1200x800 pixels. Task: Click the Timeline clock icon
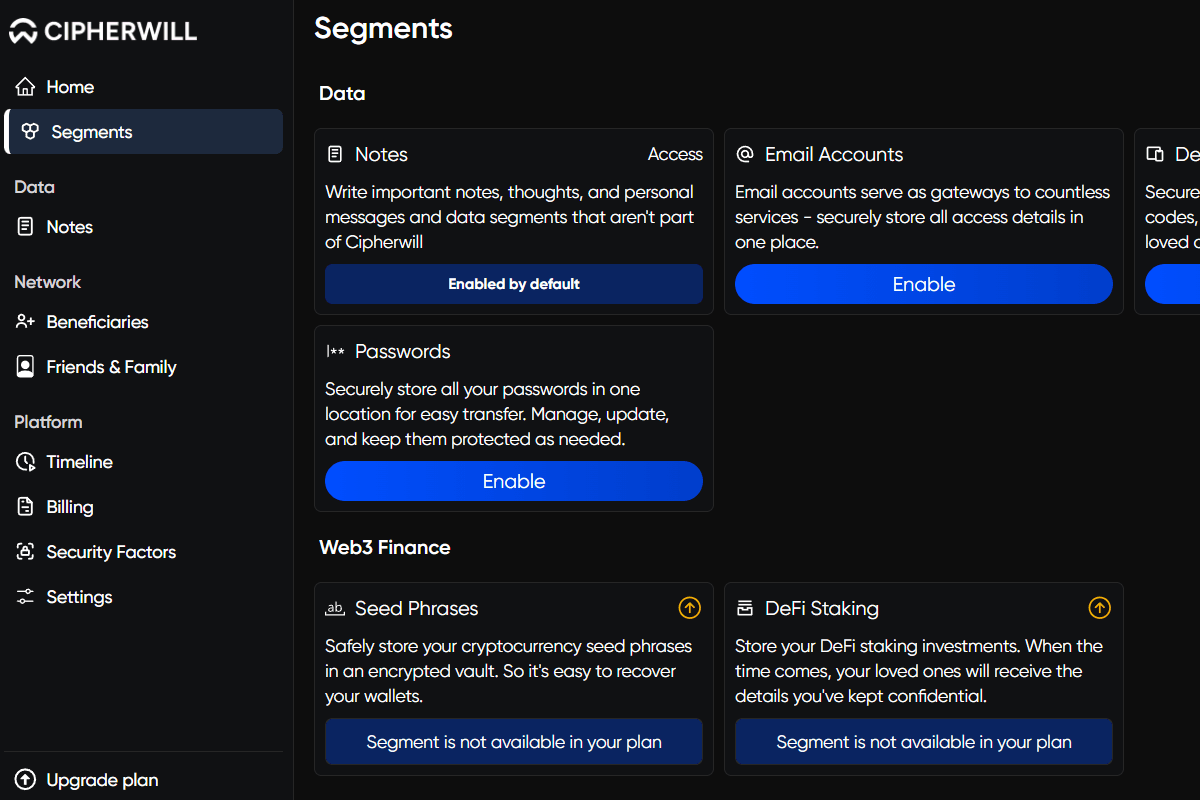tap(26, 462)
